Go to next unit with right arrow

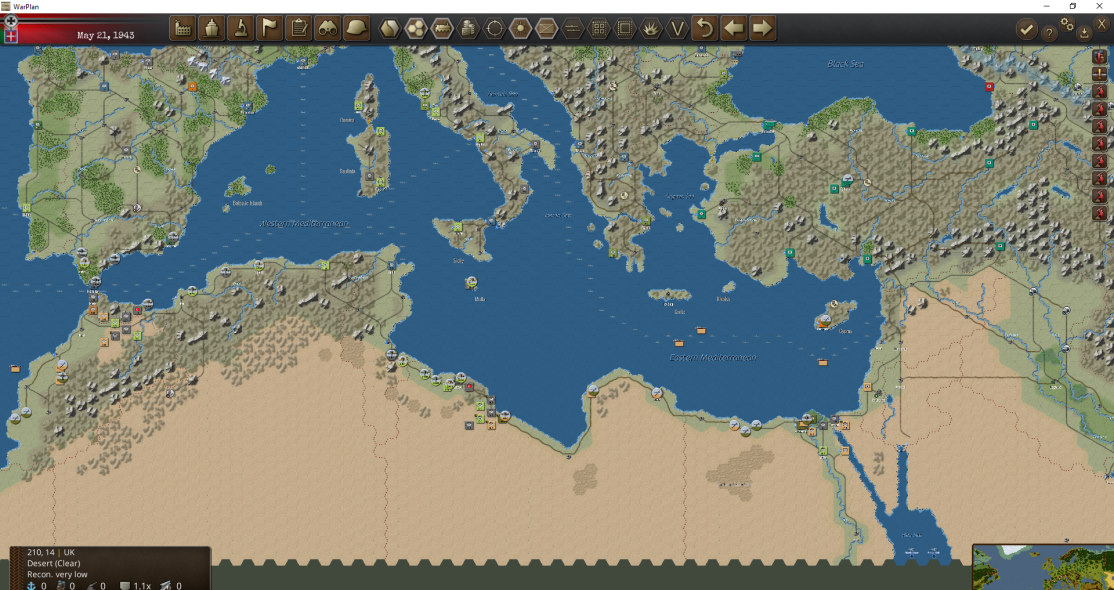pyautogui.click(x=762, y=28)
